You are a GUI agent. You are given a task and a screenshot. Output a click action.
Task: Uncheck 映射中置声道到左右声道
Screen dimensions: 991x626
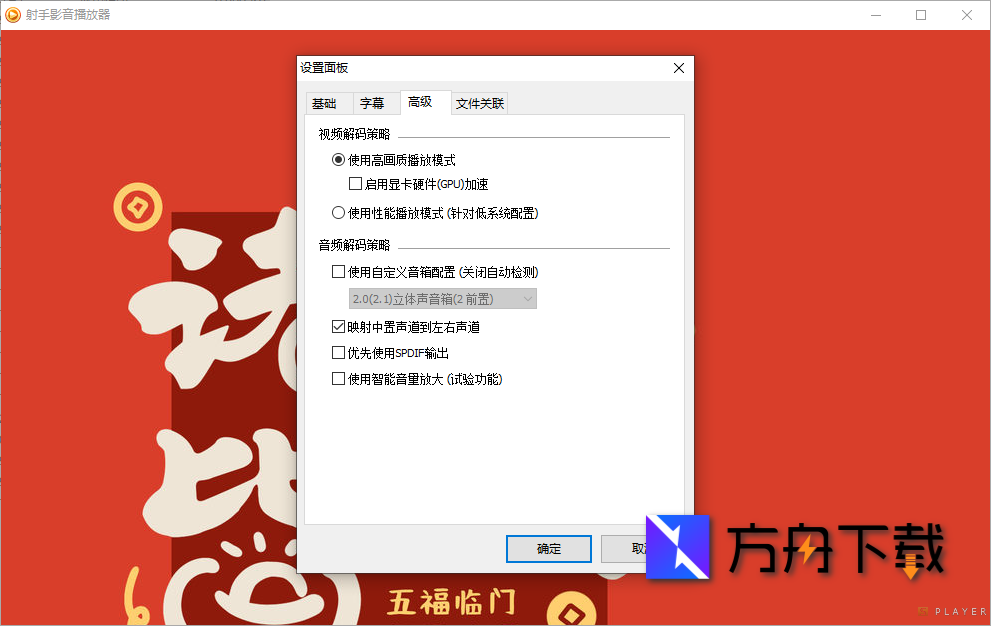338,325
